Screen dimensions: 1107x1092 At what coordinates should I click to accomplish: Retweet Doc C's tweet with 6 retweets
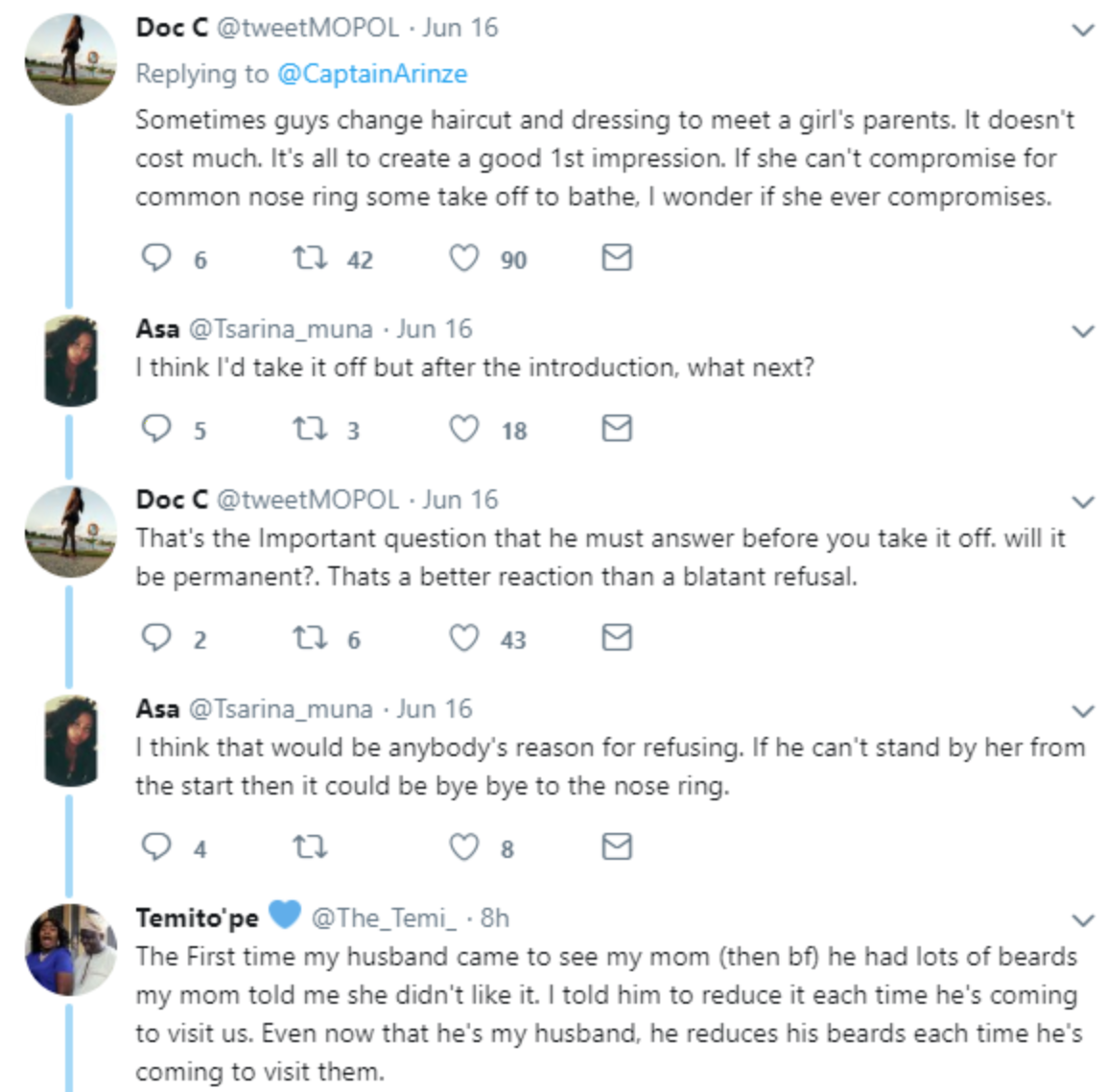pos(309,637)
